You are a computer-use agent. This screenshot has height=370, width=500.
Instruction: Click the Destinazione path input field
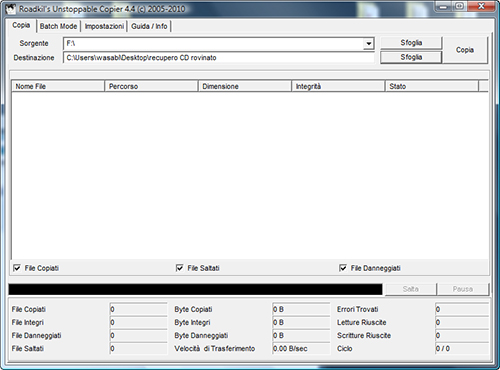tap(219, 58)
